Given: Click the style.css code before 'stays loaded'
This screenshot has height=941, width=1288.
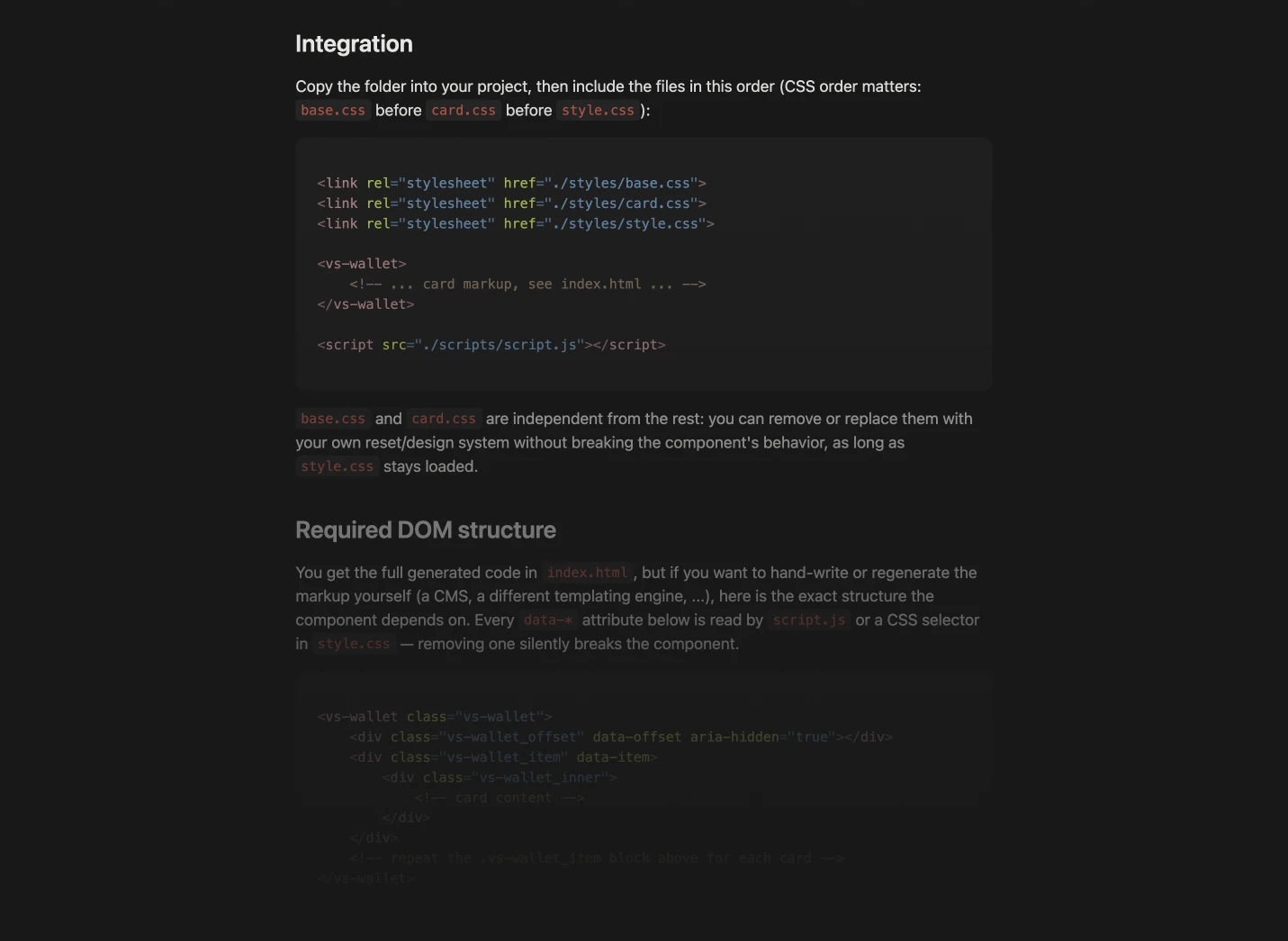Looking at the screenshot, I should coord(337,466).
